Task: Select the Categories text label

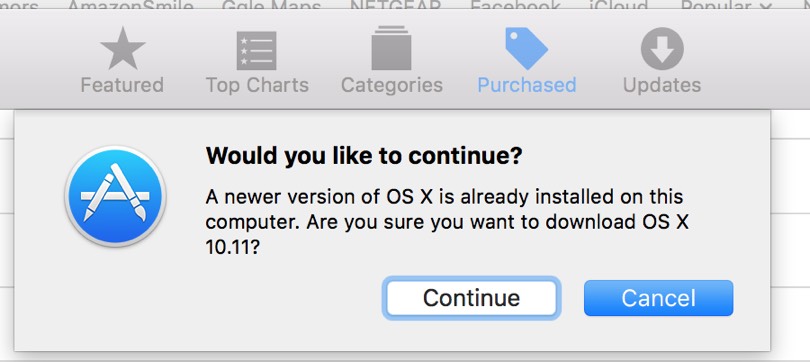Action: (392, 86)
